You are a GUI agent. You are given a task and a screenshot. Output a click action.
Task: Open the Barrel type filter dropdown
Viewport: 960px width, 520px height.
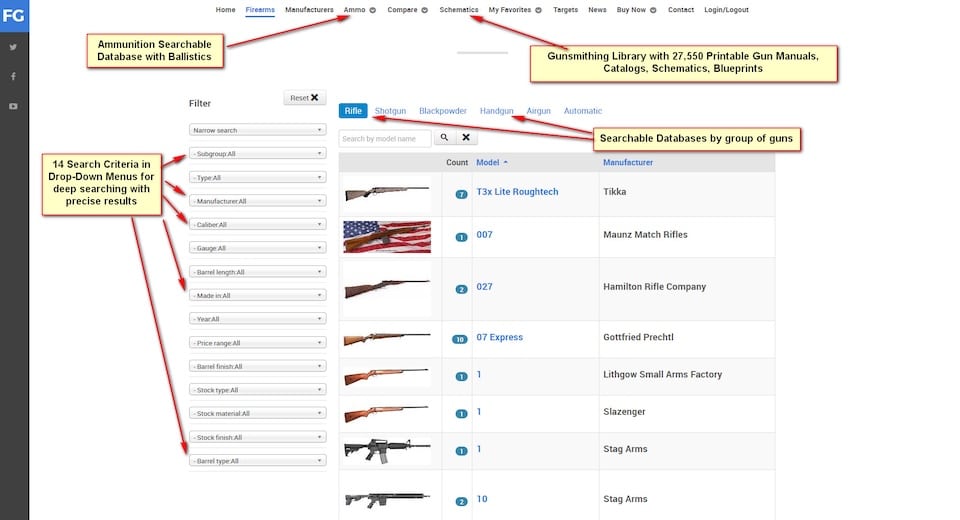coord(257,461)
